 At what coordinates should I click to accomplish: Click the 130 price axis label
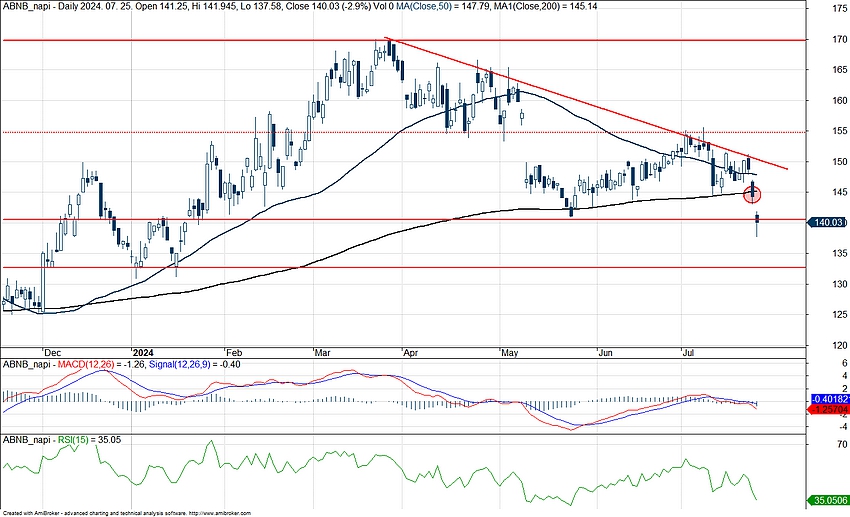(840, 284)
